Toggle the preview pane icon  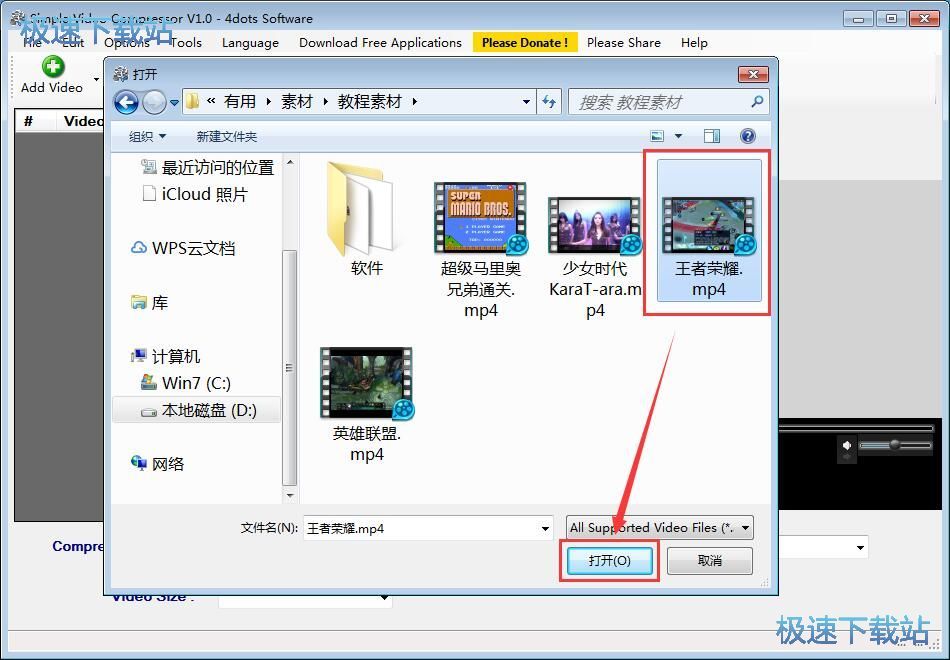point(712,136)
